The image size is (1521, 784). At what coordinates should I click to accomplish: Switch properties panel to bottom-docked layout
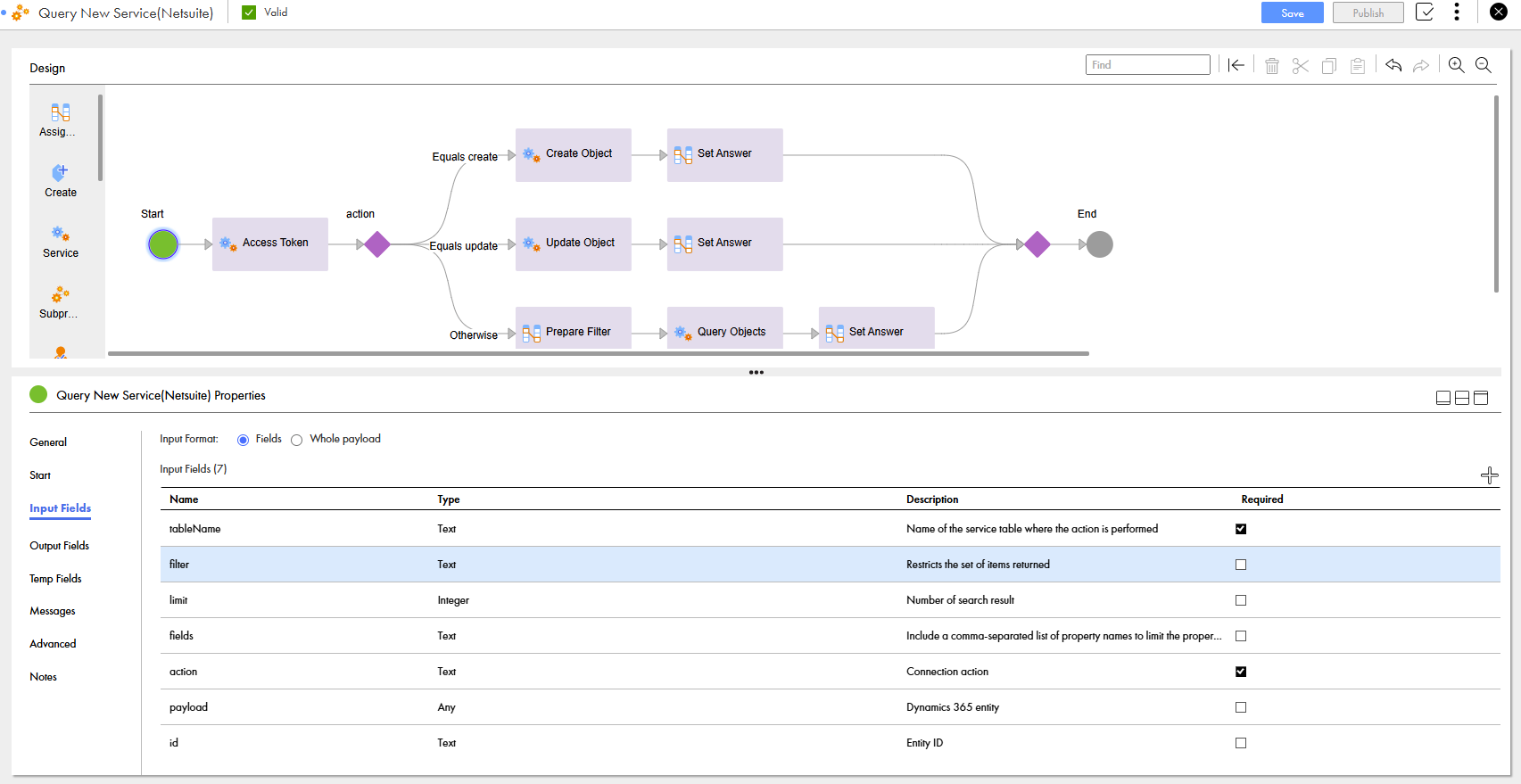1443,398
